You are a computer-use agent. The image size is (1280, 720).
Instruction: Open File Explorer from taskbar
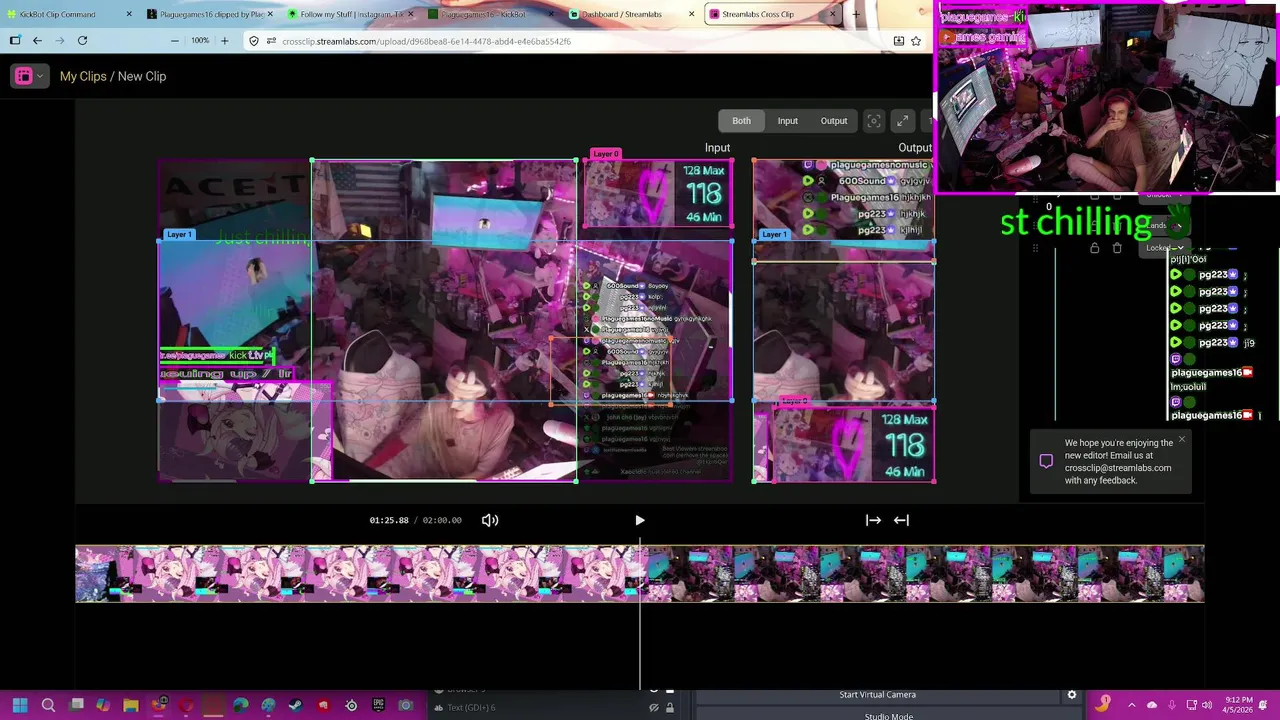point(130,706)
